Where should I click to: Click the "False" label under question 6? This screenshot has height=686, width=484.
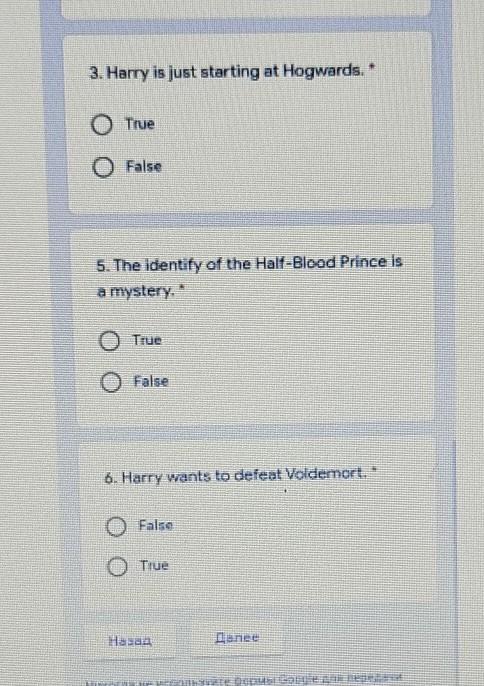[156, 525]
